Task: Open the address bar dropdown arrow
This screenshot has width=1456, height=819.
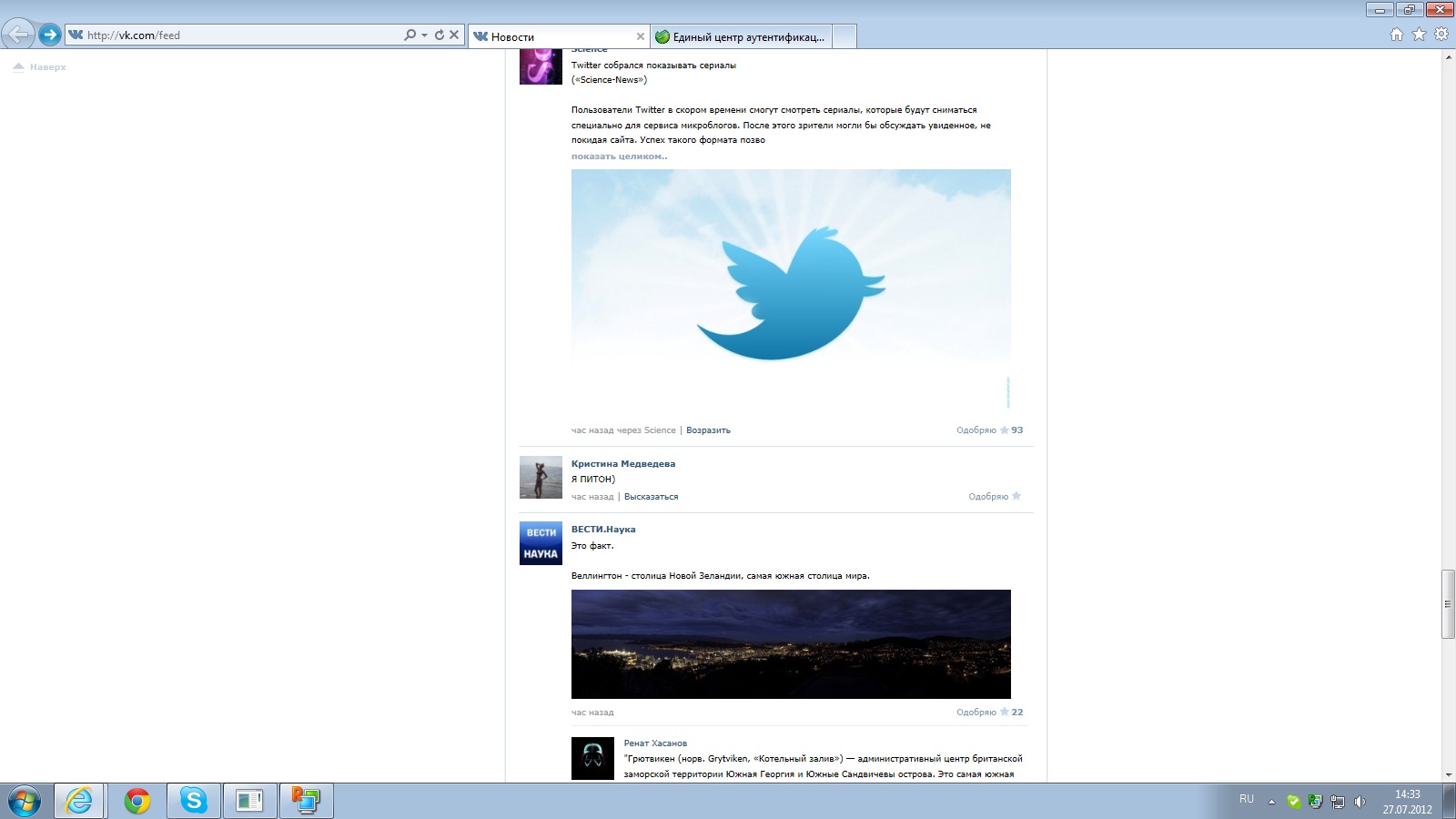Action: click(x=424, y=35)
